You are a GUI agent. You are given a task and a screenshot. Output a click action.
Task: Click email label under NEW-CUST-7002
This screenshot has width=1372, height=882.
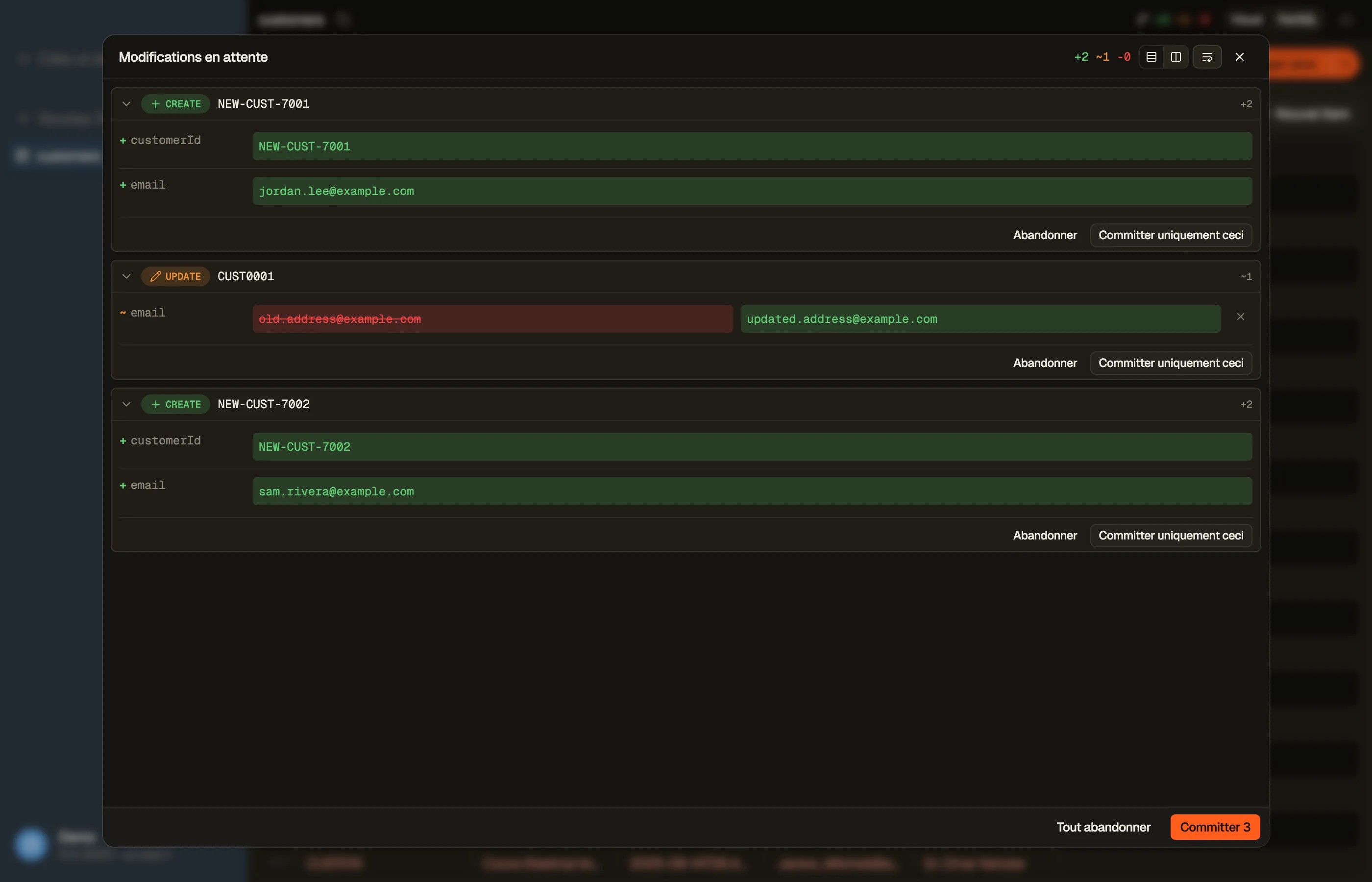[148, 485]
